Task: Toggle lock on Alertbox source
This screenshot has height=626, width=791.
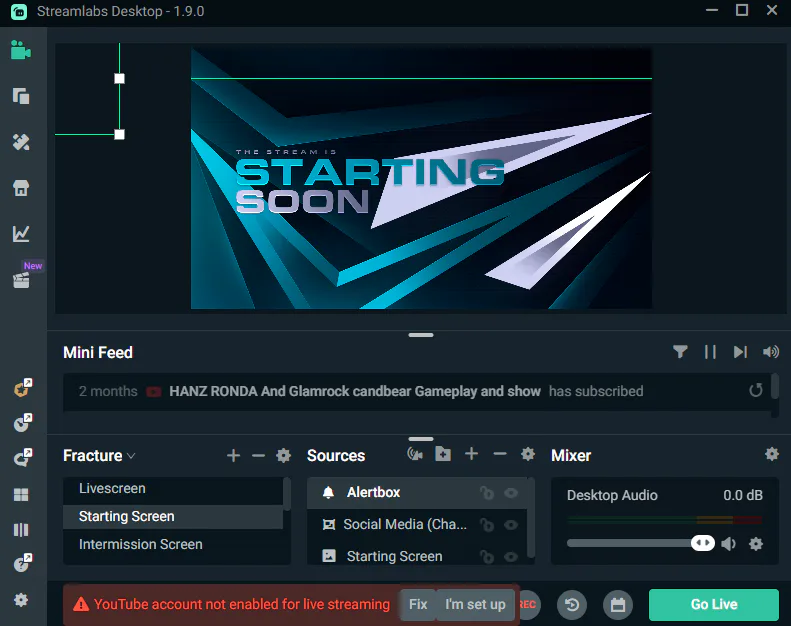Action: (x=487, y=492)
